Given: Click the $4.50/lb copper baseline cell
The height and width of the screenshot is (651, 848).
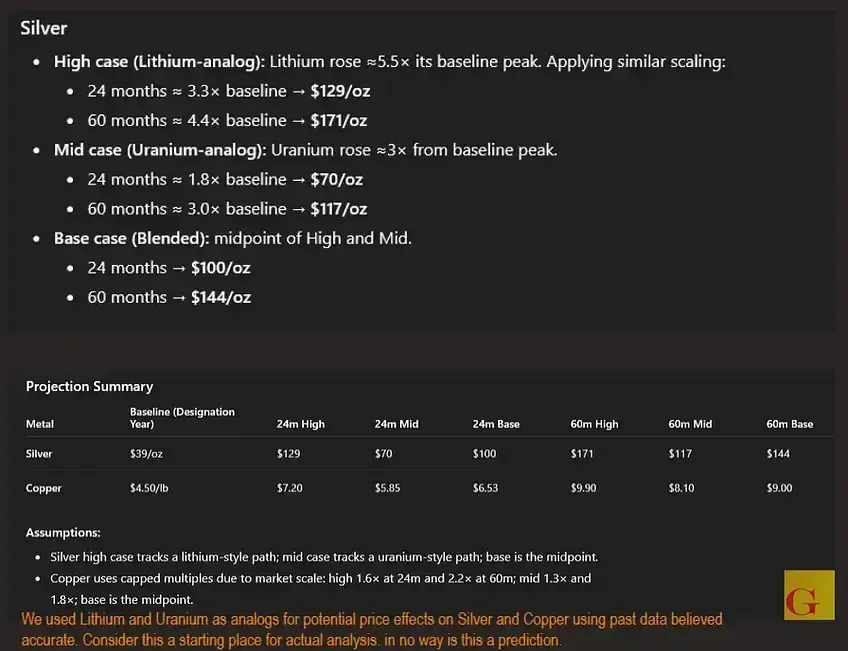Looking at the screenshot, I should [149, 488].
